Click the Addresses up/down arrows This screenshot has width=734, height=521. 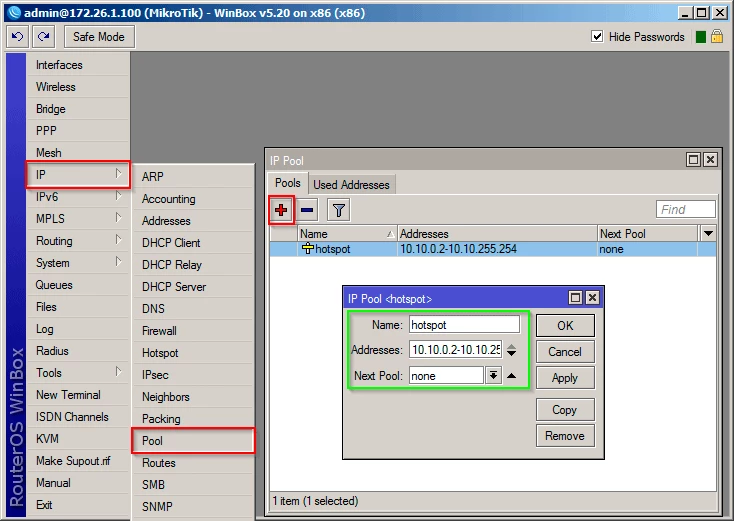point(512,350)
